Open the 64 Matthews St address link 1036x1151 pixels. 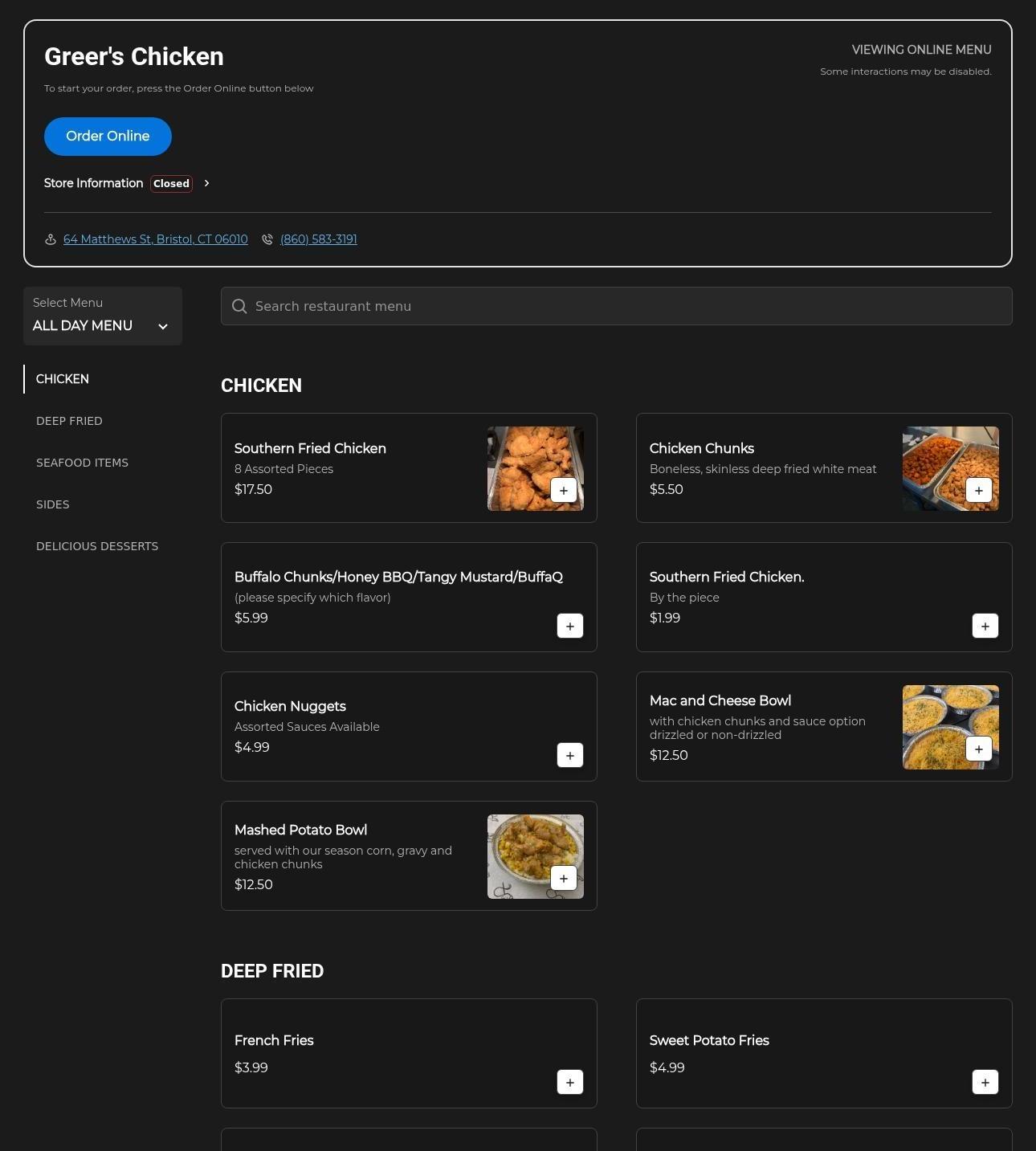click(156, 239)
